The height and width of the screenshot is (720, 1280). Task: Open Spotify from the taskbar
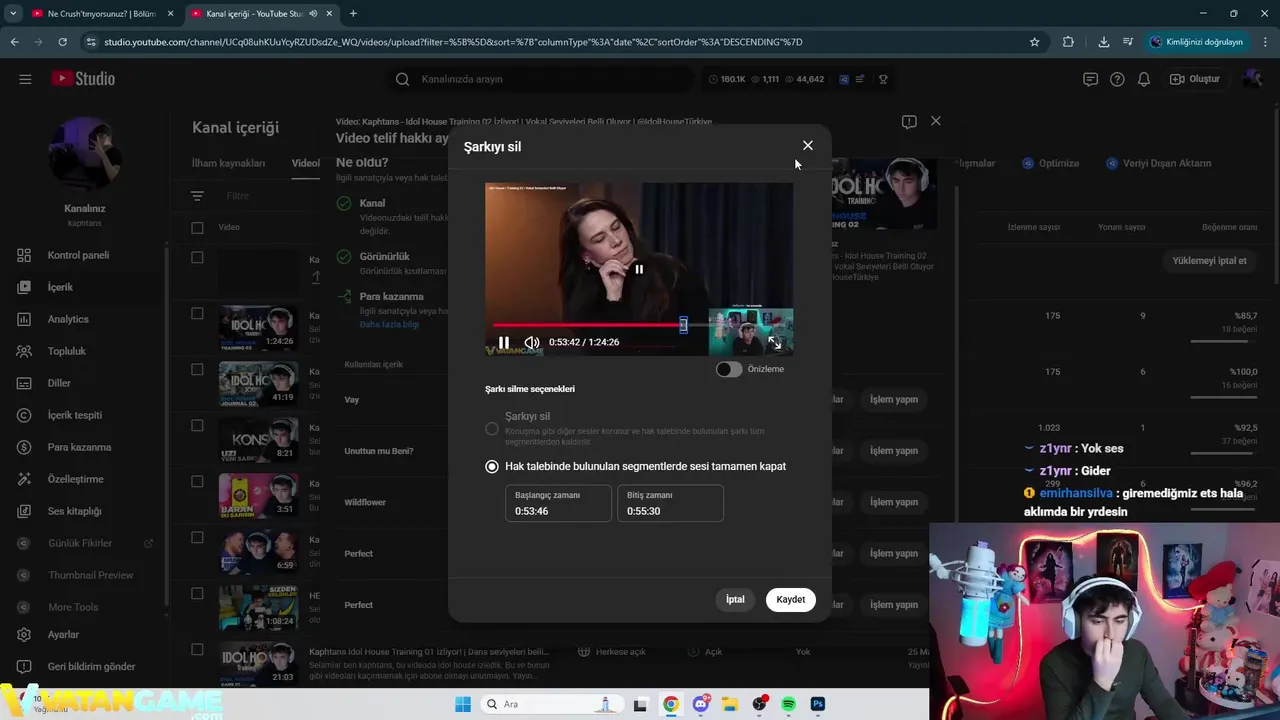pos(788,704)
